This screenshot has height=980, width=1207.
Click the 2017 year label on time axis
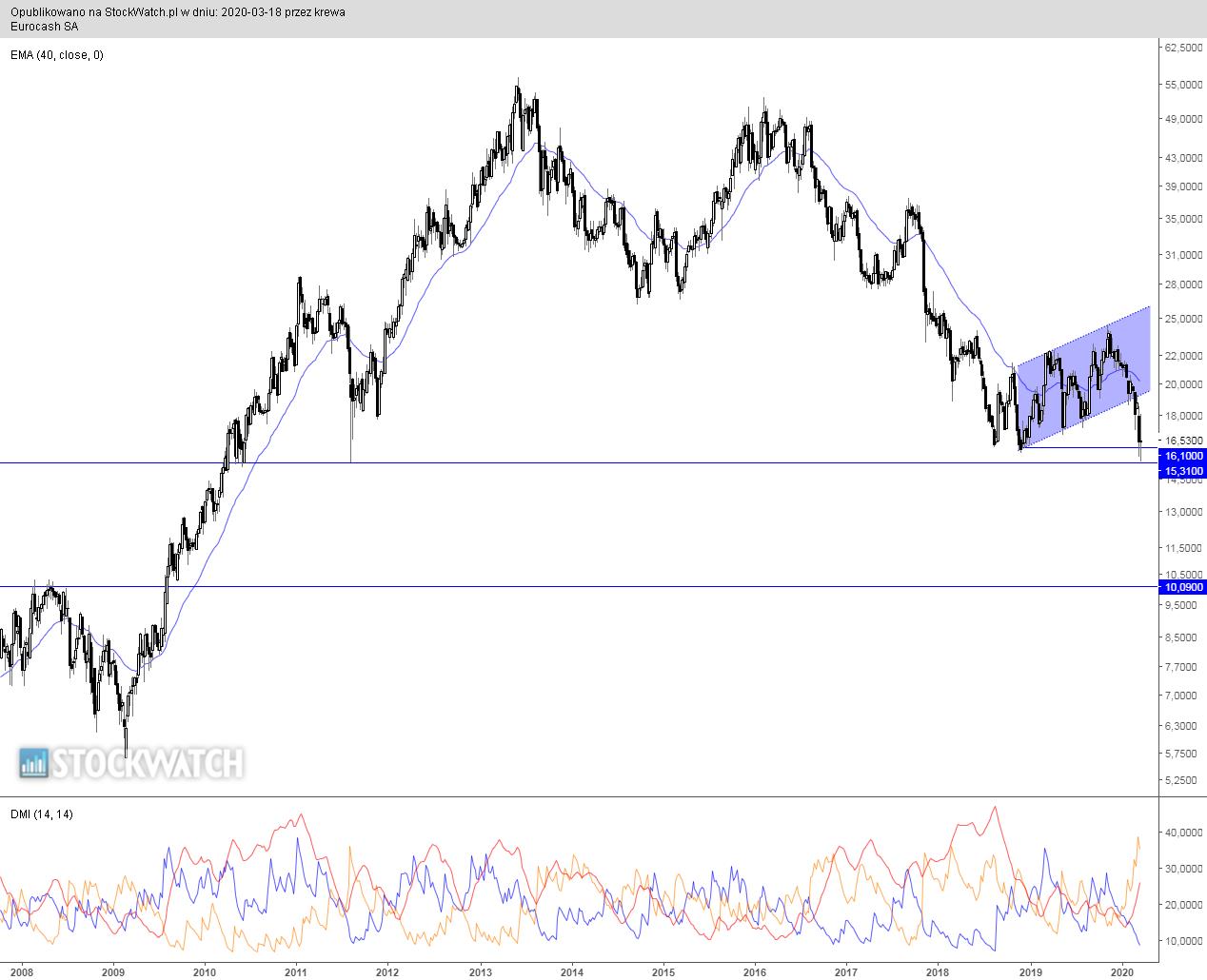(847, 972)
